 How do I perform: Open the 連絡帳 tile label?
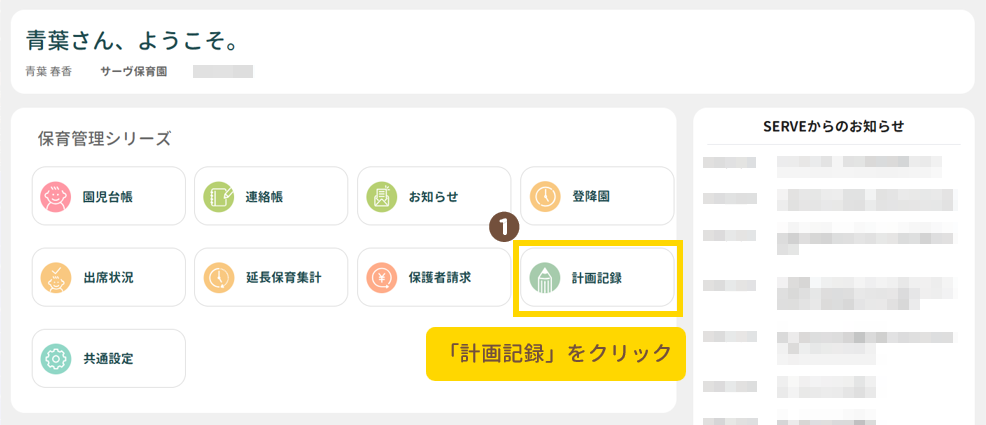point(264,196)
